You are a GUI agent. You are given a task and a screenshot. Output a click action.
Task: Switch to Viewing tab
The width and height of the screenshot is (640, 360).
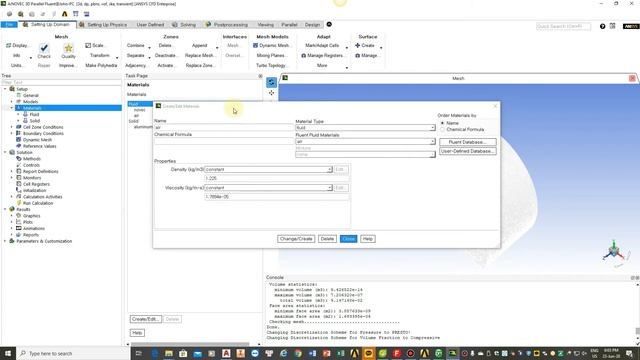coord(265,24)
